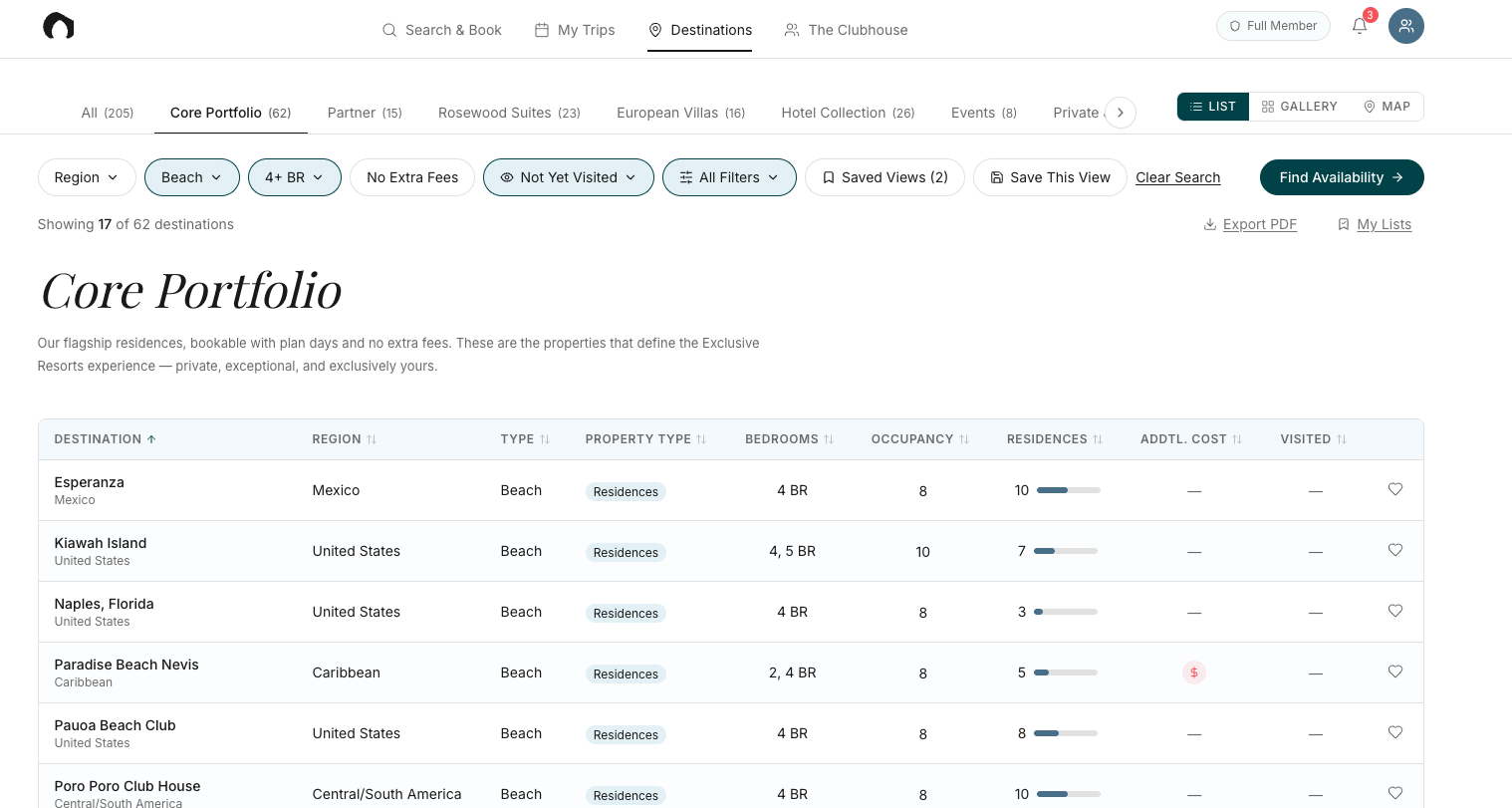The image size is (1512, 808).
Task: Sort table by Type column
Action: click(525, 439)
